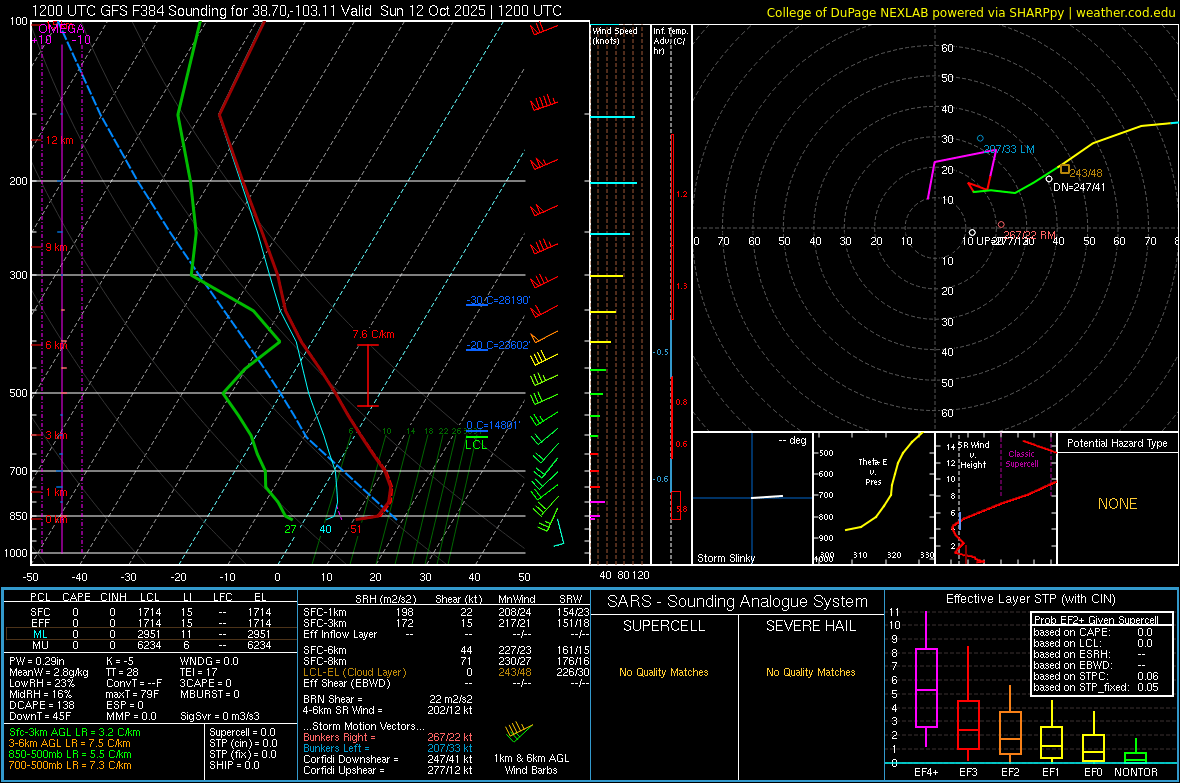The width and height of the screenshot is (1180, 783).
Task: Click the NONE hazard type text
Action: pos(1118,504)
